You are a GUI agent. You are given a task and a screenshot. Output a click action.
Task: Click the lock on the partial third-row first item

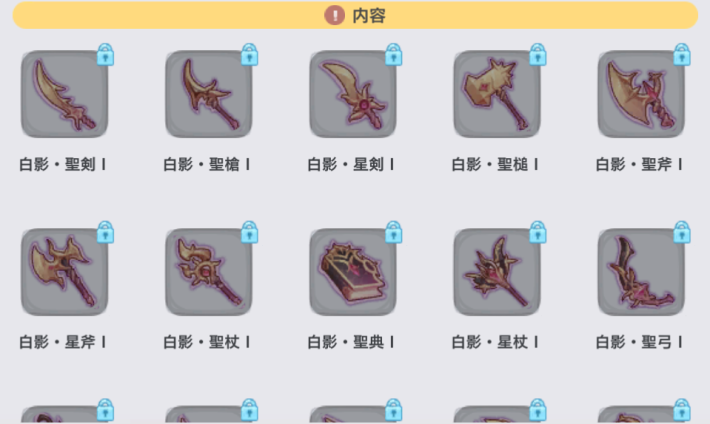coord(106,410)
